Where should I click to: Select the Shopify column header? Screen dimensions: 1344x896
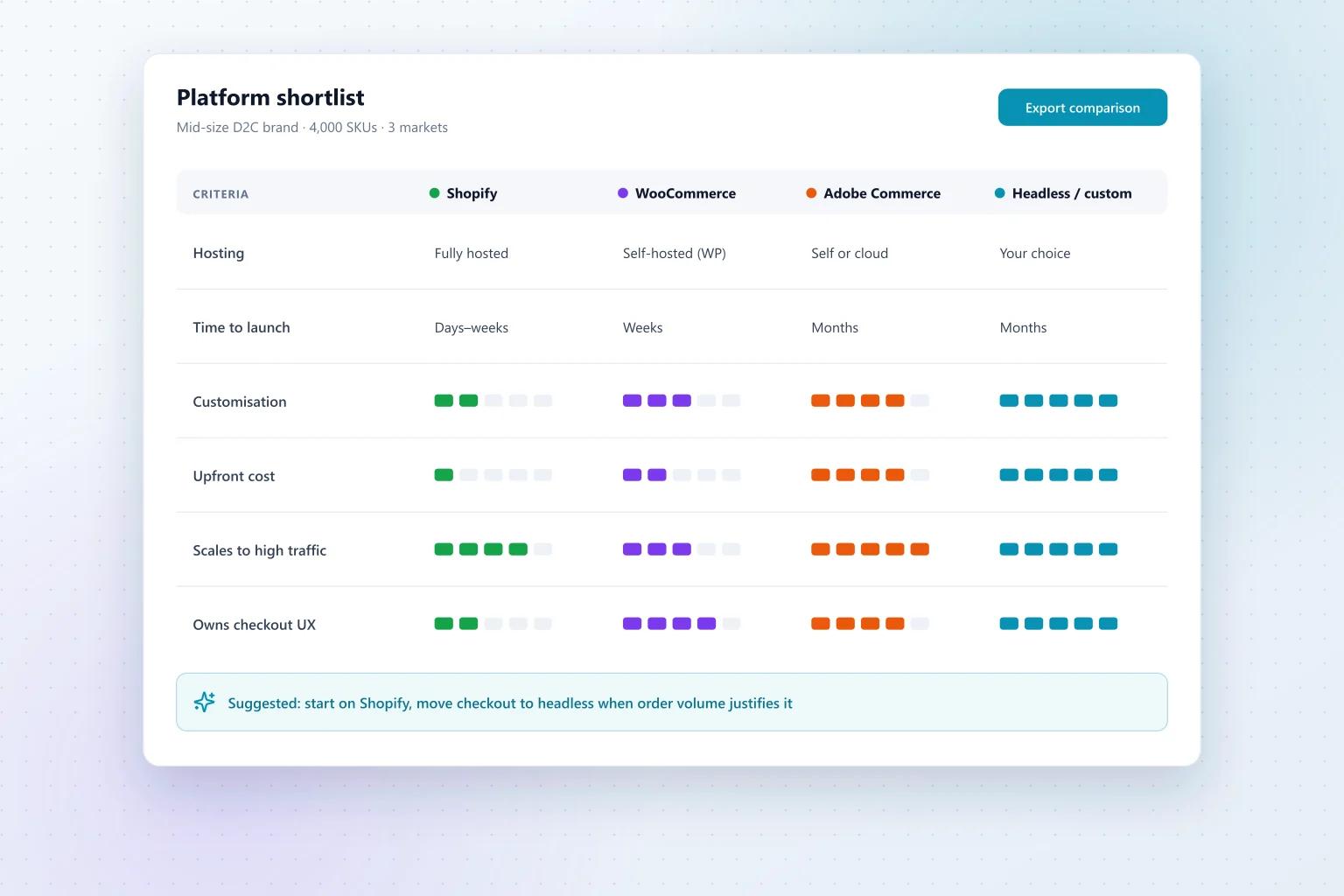coord(463,193)
